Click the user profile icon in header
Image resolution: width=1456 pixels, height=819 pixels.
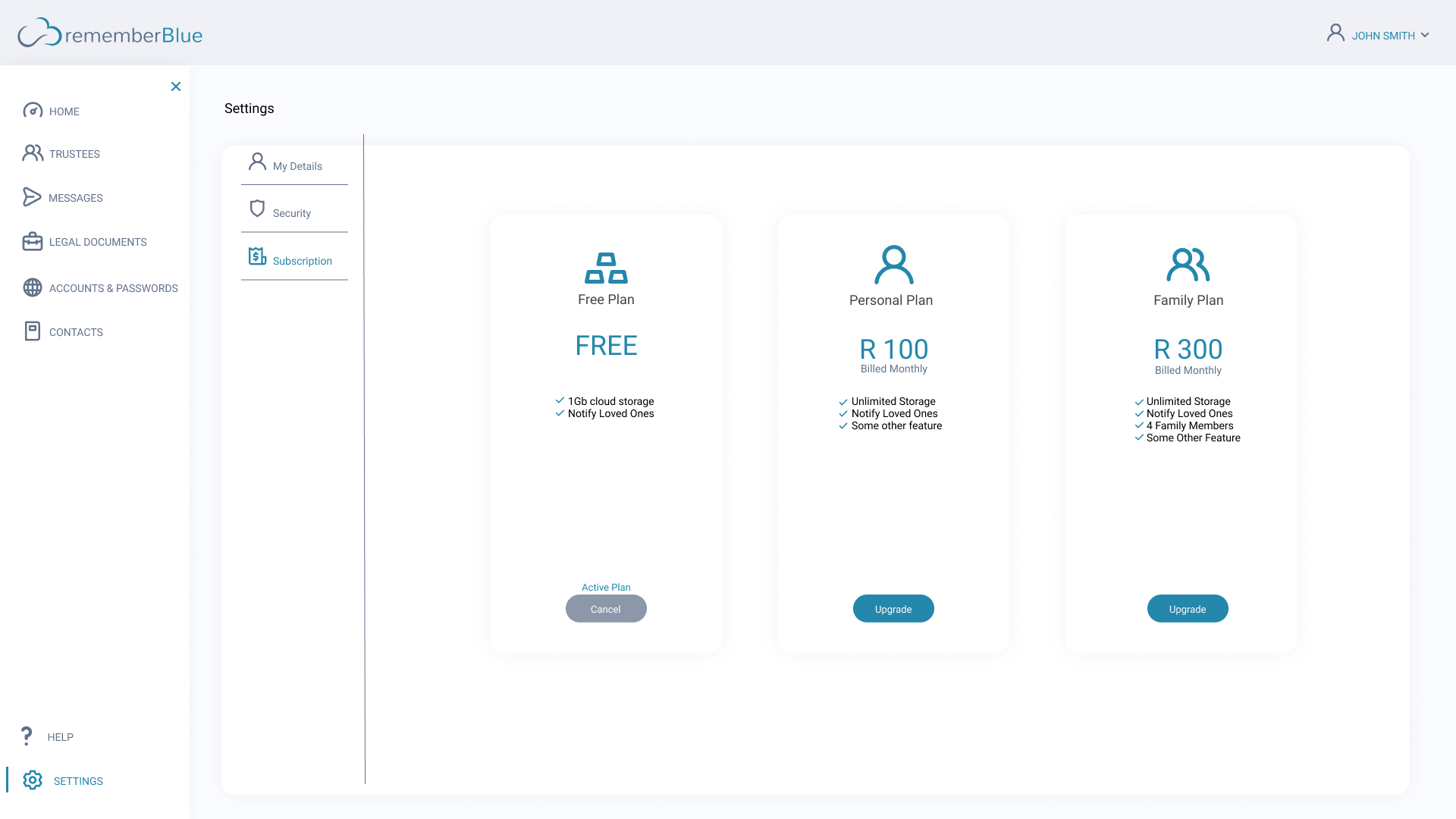click(1335, 33)
